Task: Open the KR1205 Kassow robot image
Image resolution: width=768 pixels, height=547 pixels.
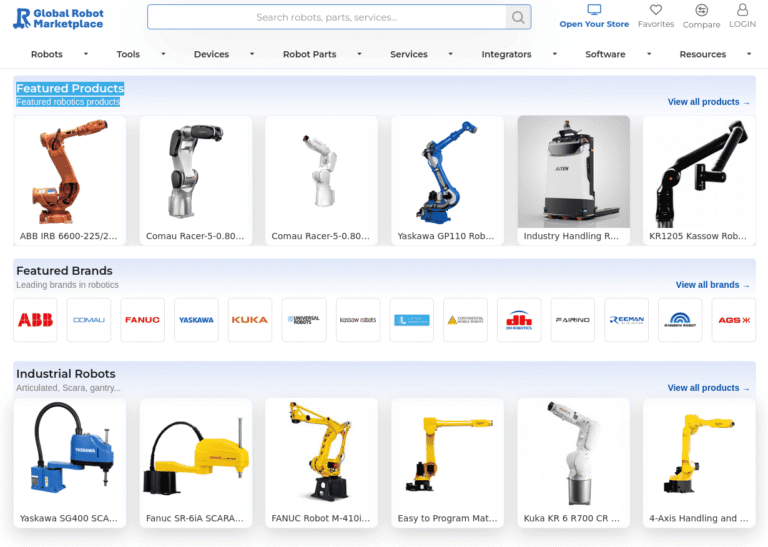Action: click(x=699, y=172)
